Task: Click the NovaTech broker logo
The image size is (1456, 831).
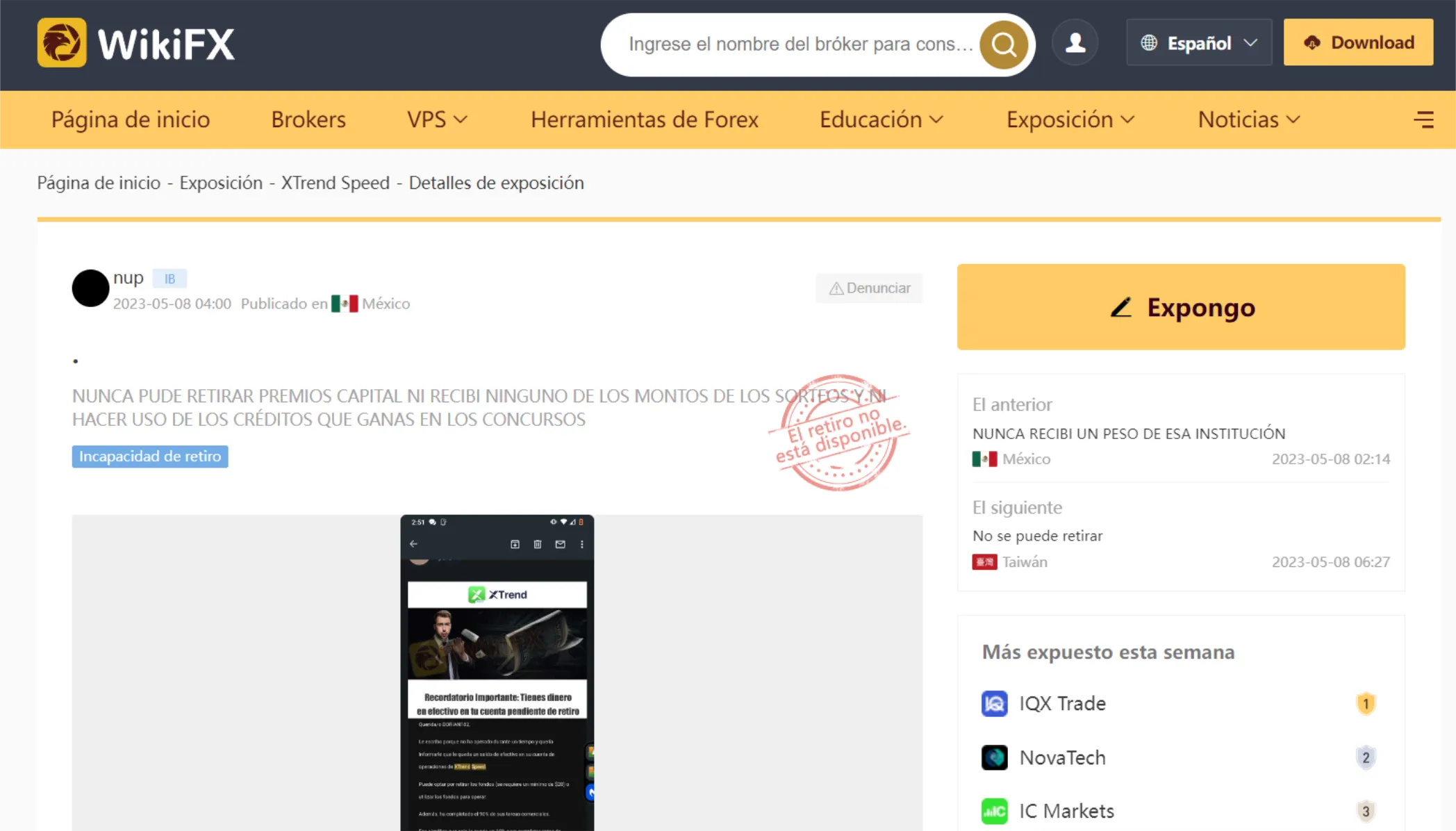Action: click(994, 757)
